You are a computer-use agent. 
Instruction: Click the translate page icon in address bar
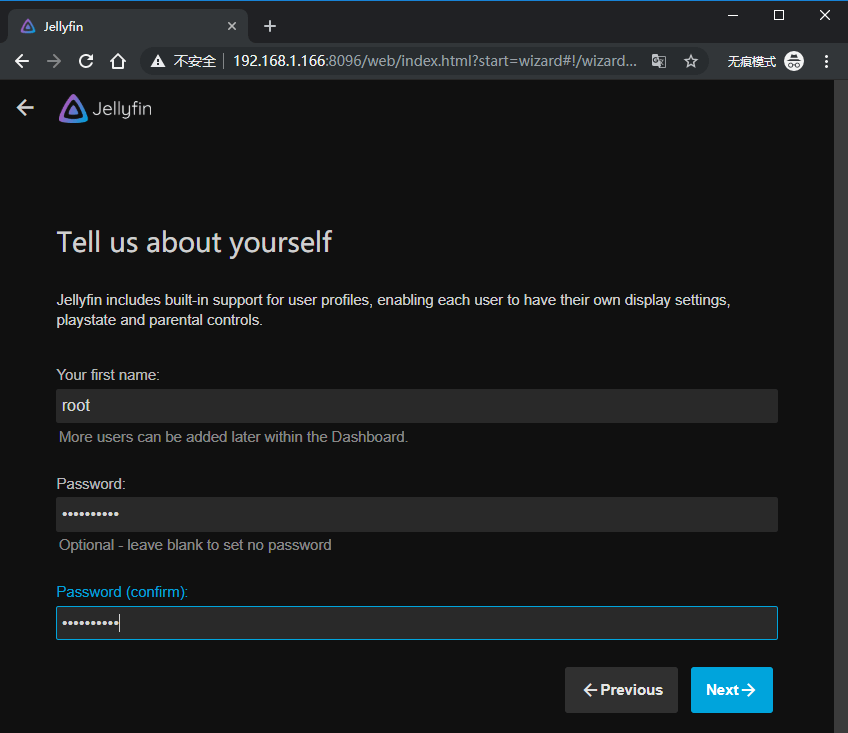pyautogui.click(x=659, y=61)
